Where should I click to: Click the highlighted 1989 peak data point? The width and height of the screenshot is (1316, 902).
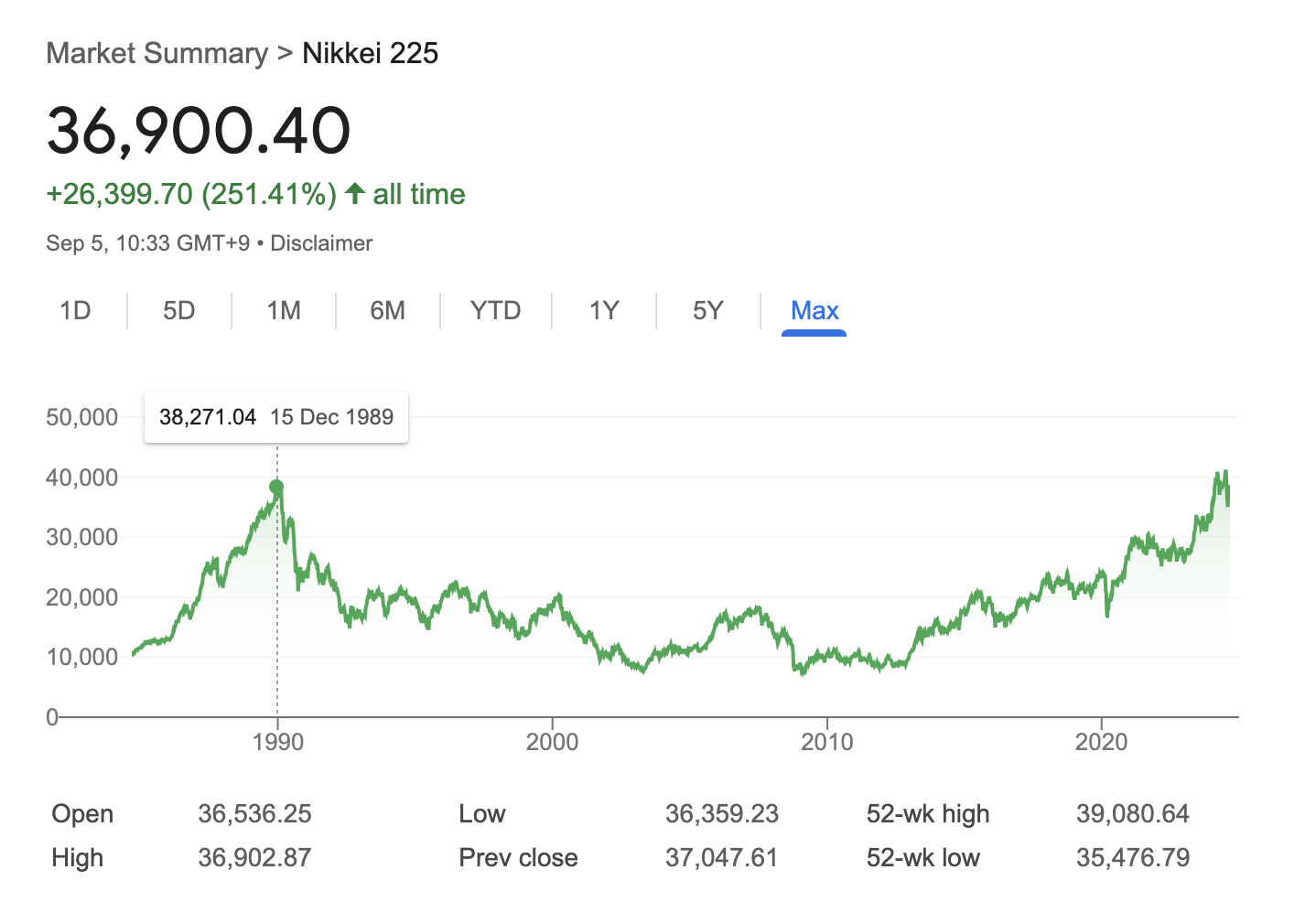276,487
